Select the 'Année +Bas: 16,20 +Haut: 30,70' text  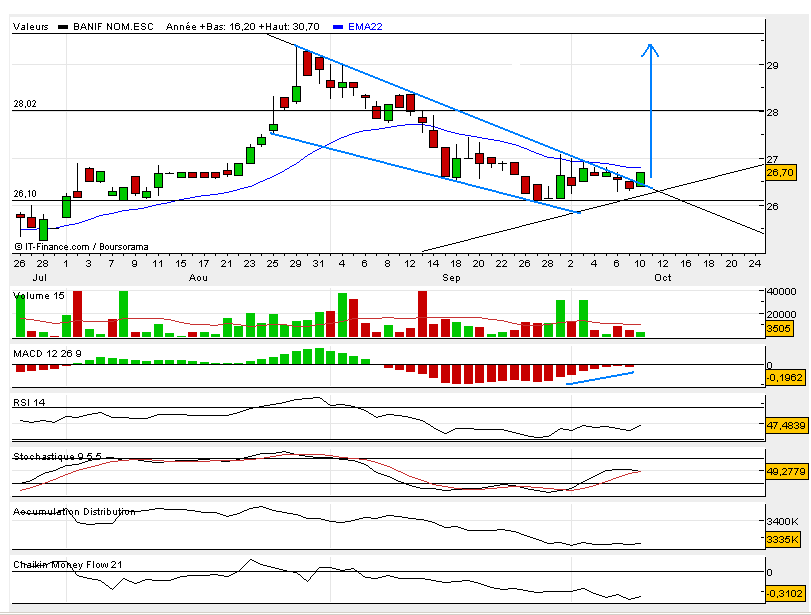point(243,26)
